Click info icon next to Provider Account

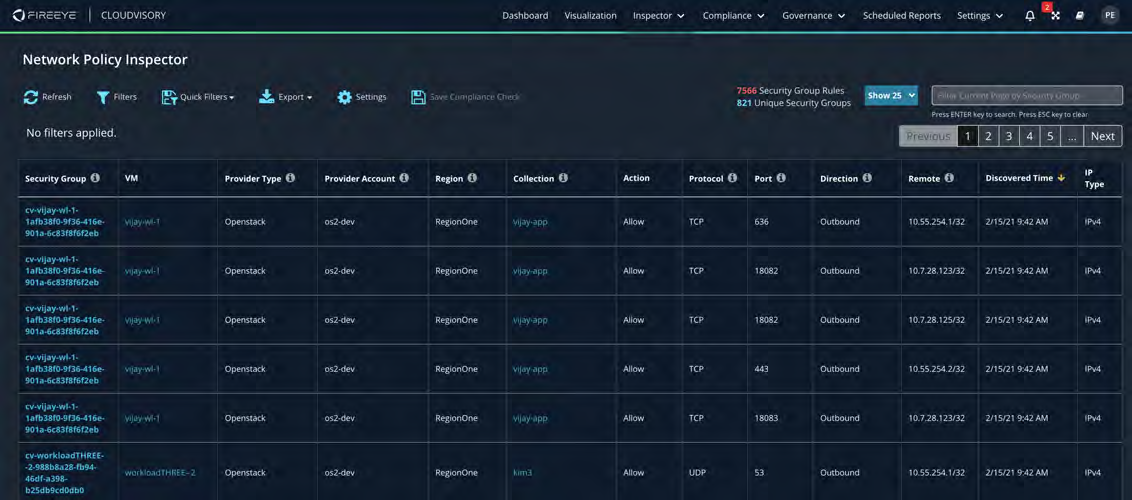coord(404,178)
